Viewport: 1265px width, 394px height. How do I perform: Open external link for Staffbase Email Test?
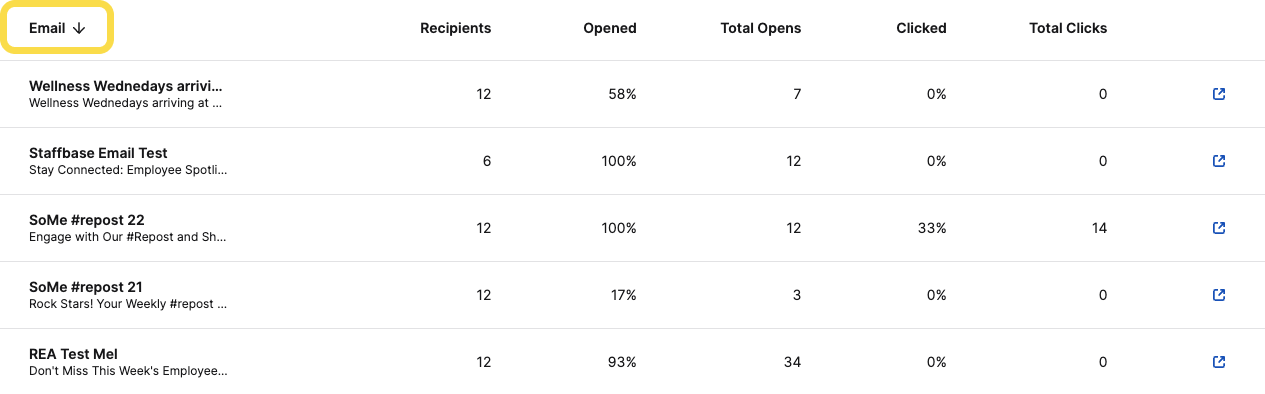pyautogui.click(x=1219, y=161)
